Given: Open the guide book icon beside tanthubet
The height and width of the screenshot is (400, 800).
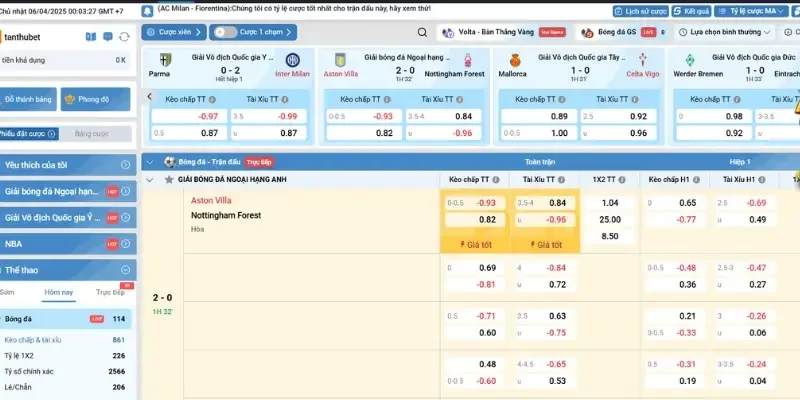Looking at the screenshot, I should [x=91, y=36].
